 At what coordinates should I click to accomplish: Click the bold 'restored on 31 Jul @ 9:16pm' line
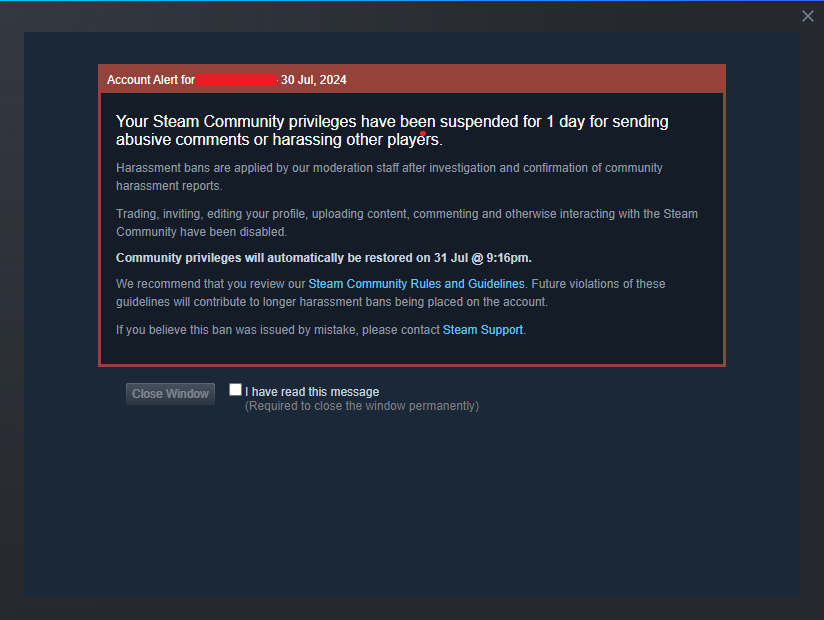(324, 258)
